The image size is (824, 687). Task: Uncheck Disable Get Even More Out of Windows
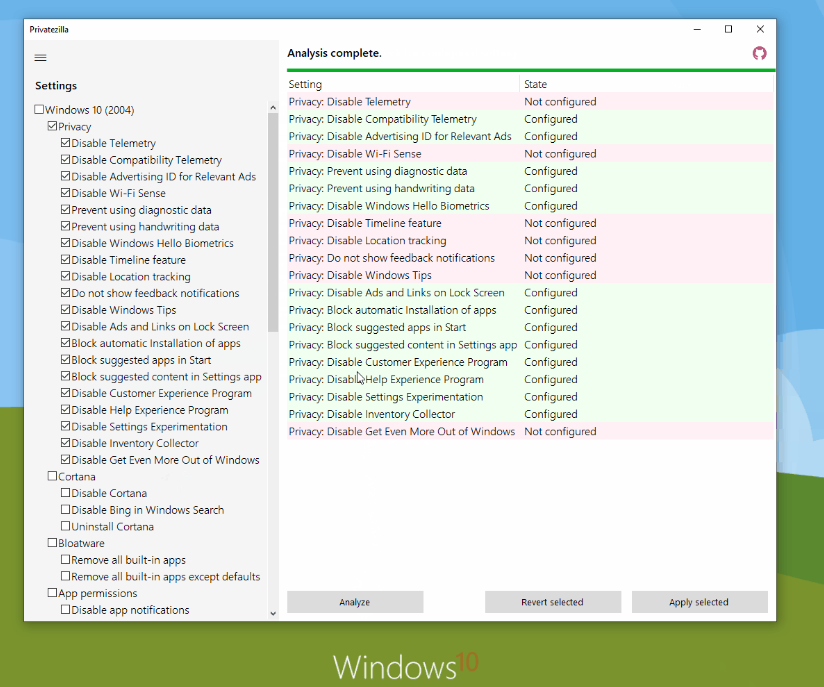pyautogui.click(x=65, y=459)
